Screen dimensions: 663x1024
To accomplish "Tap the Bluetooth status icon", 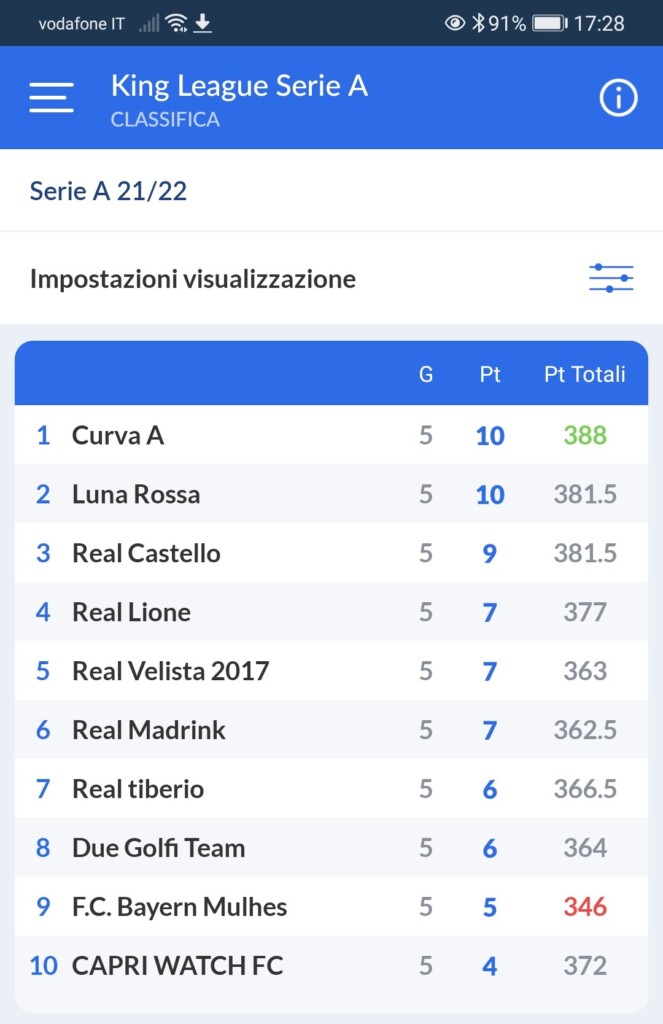I will (478, 23).
